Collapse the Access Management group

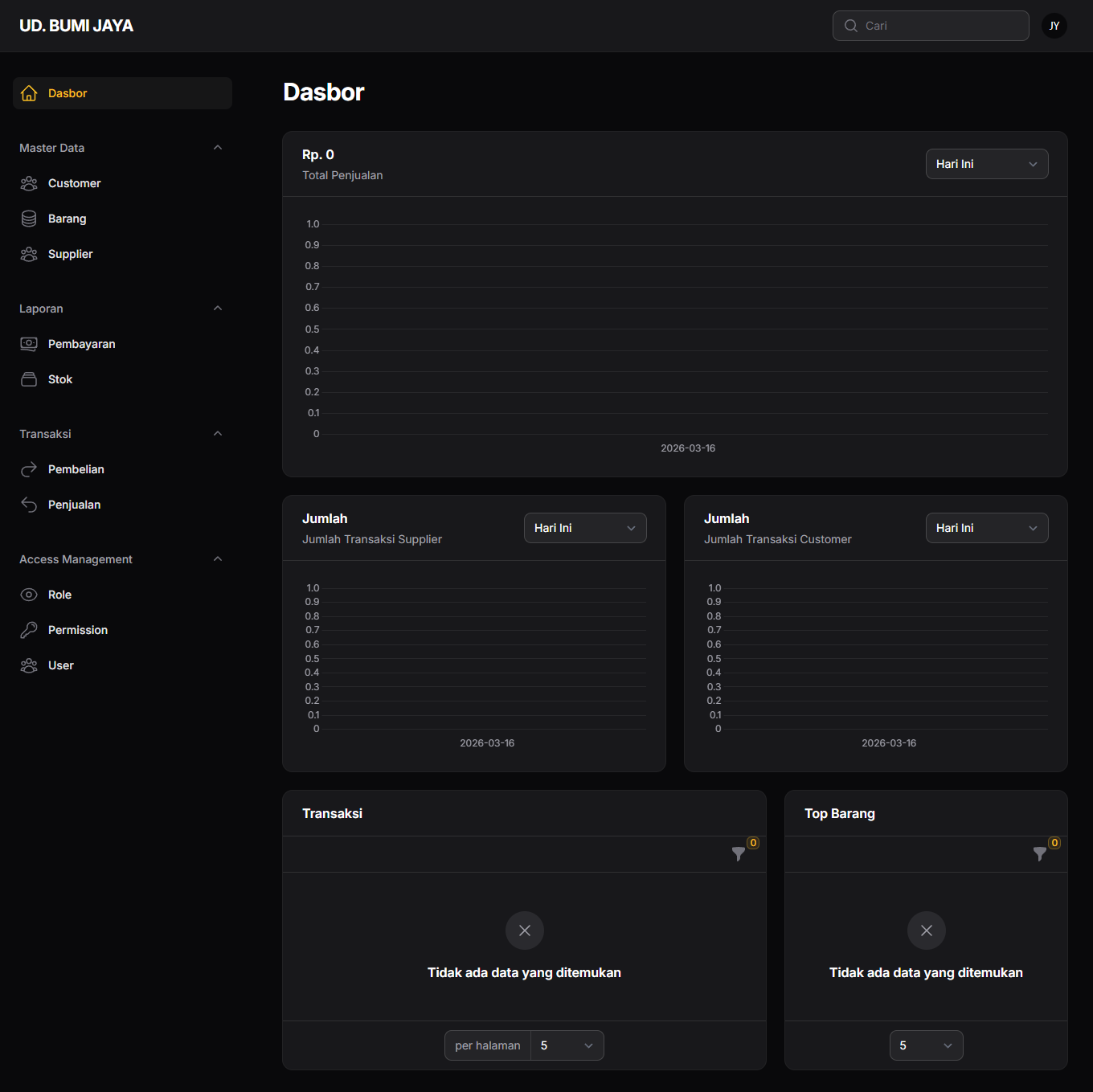(218, 559)
